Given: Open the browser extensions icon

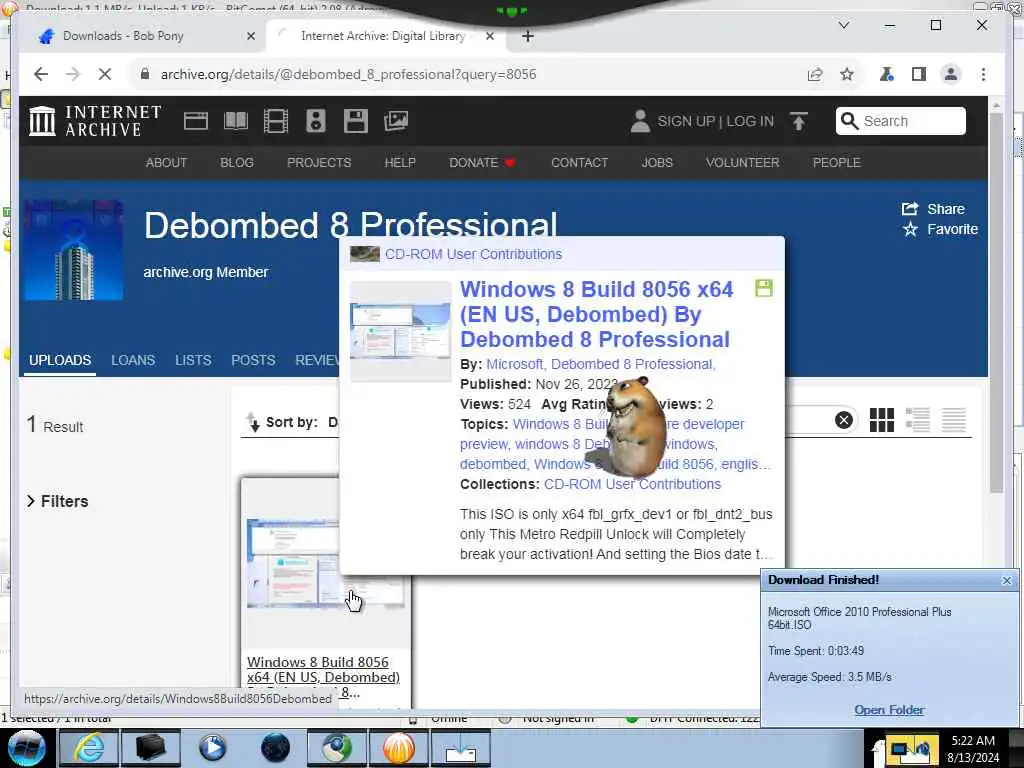Looking at the screenshot, I should click(886, 74).
